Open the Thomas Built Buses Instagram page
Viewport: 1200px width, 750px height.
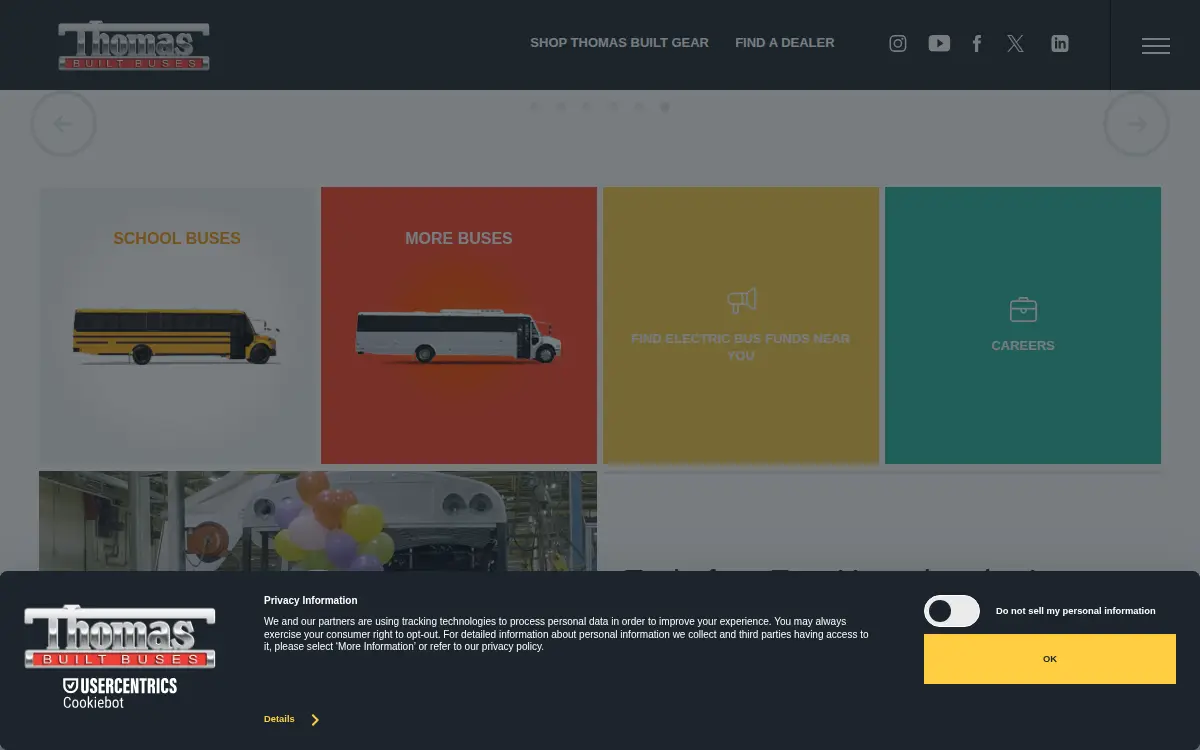tap(898, 43)
